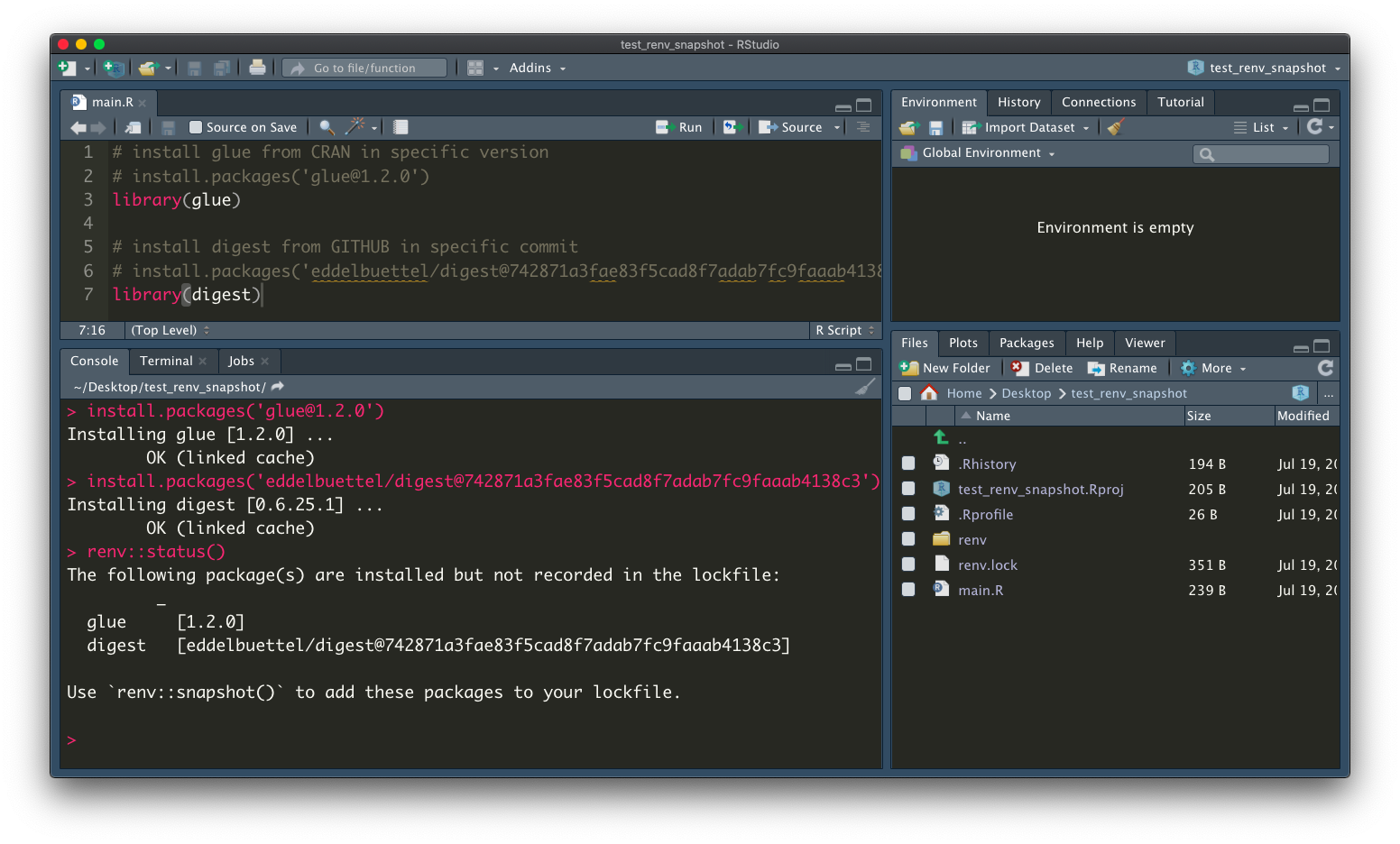Change the R Script file type selector
1400x844 pixels.
point(844,330)
